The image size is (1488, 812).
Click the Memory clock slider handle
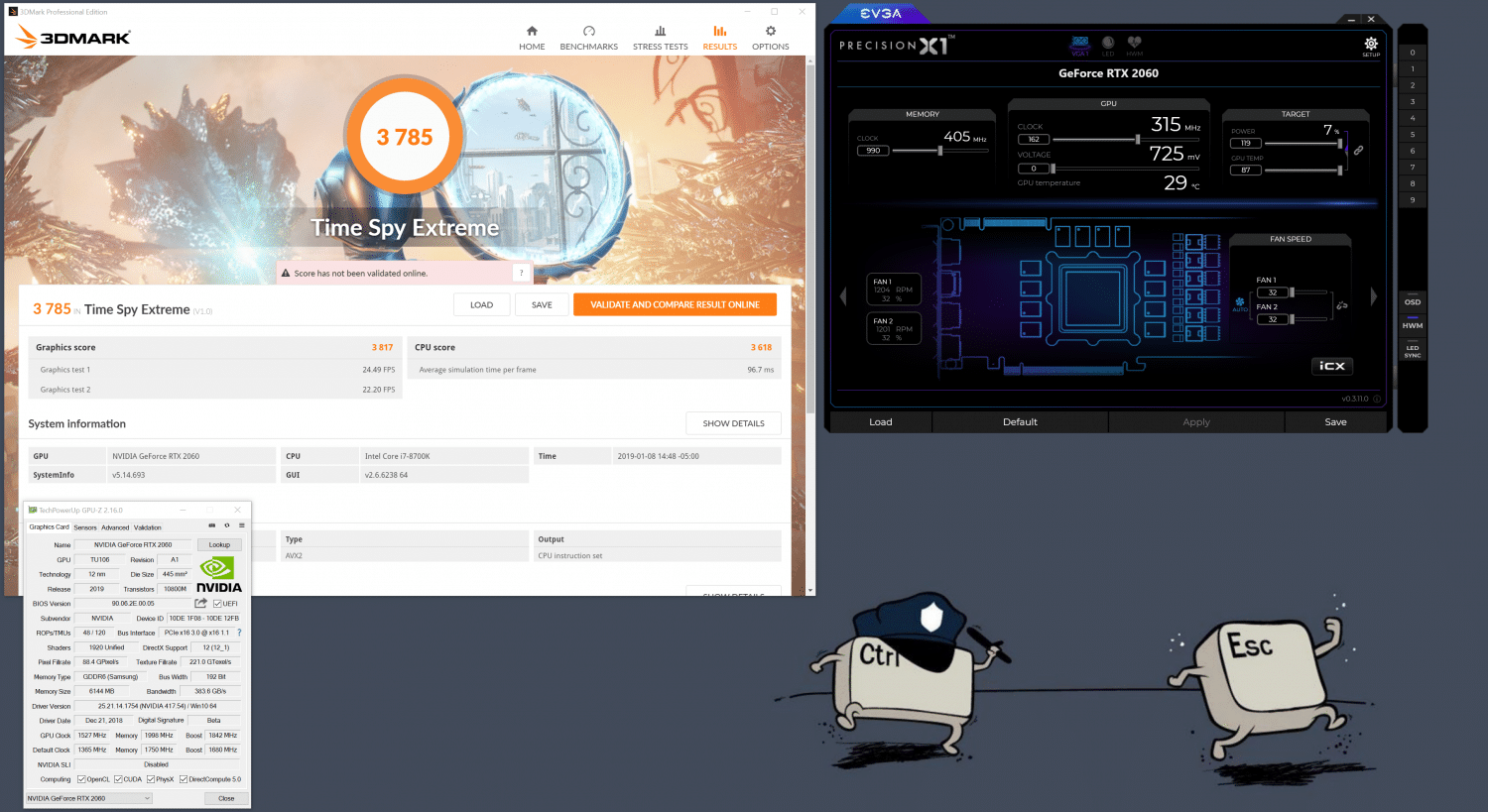(x=939, y=151)
